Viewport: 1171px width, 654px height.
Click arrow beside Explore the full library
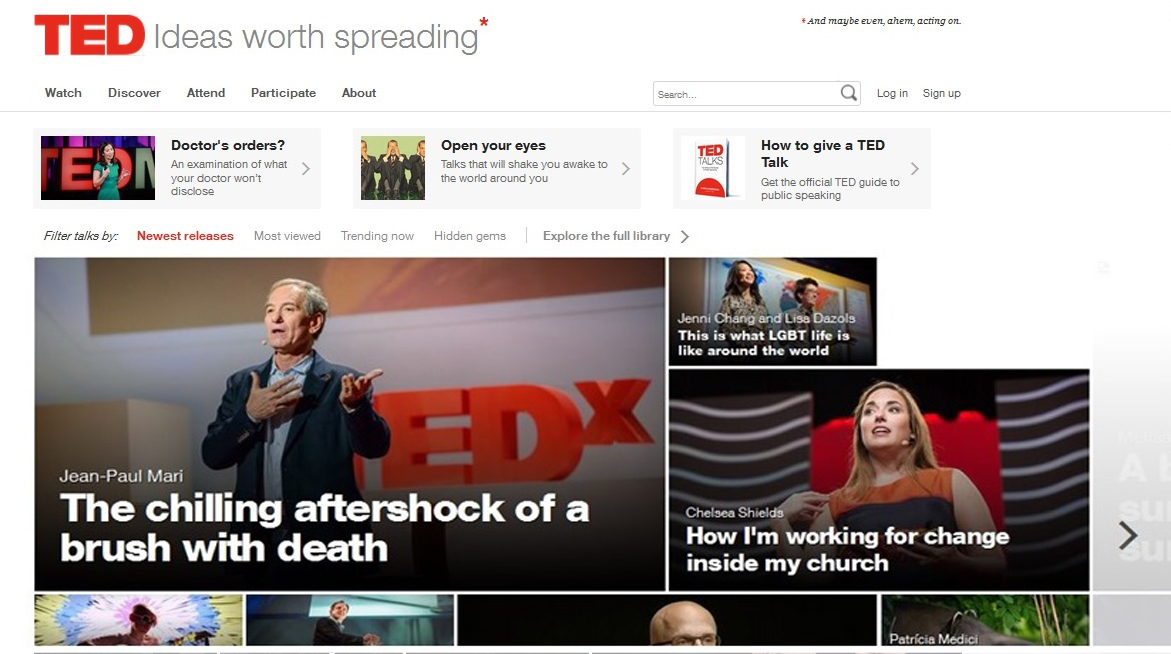(685, 236)
